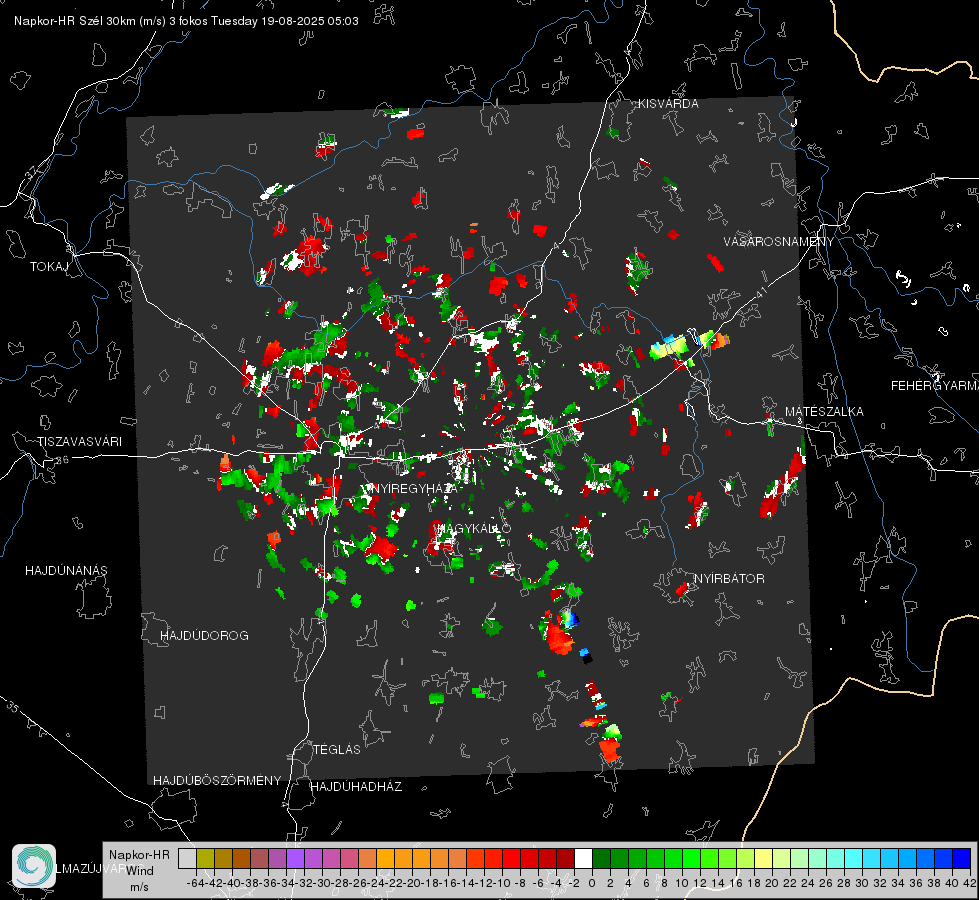
Task: Click the HAJDÚNÁNÁS town label
Action: [66, 571]
